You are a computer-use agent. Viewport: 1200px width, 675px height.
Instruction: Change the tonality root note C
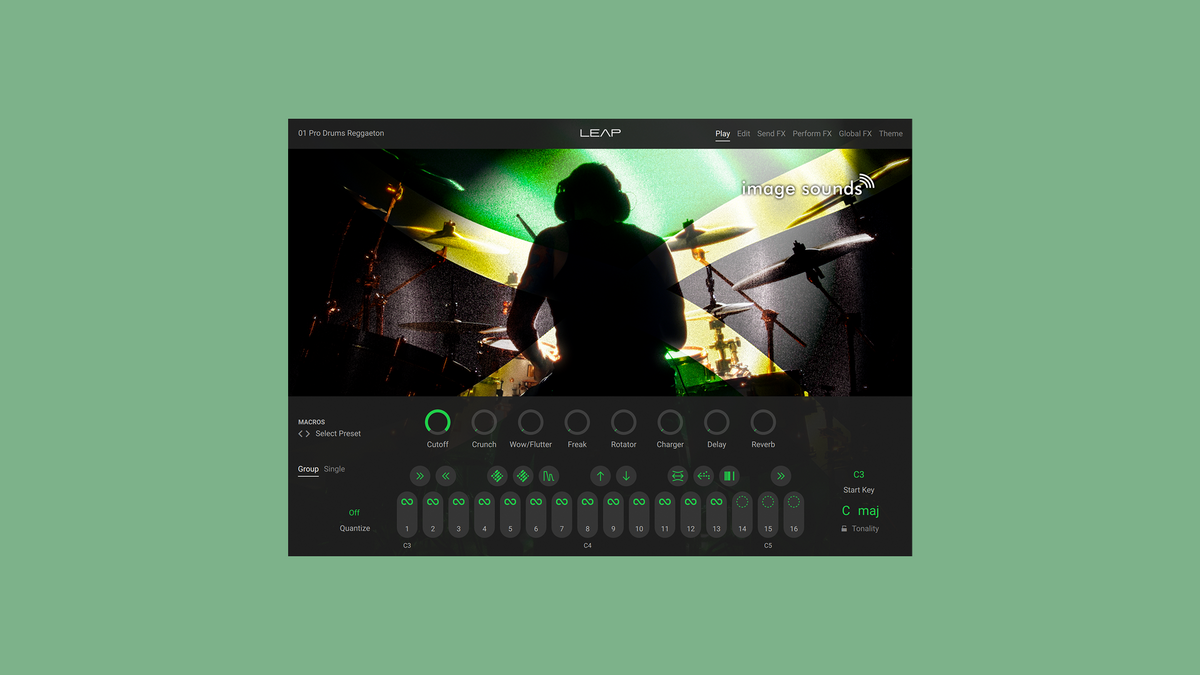click(x=846, y=511)
